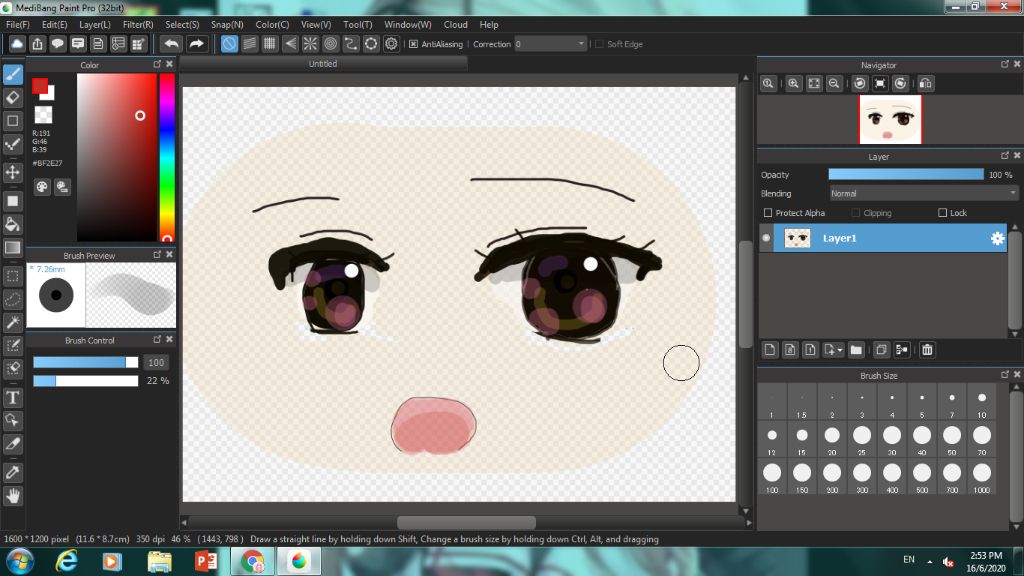Enable the crisscross grid snap
This screenshot has width=1024, height=576.
click(x=270, y=44)
